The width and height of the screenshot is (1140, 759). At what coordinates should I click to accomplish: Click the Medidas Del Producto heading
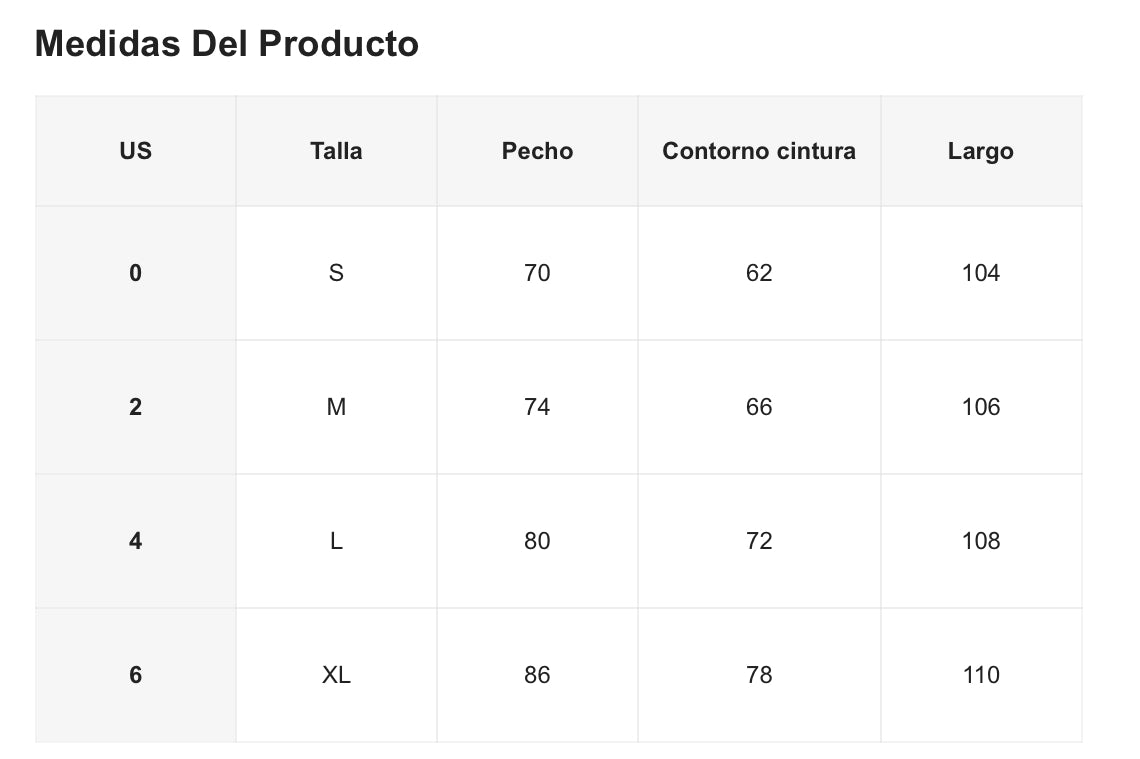[227, 44]
